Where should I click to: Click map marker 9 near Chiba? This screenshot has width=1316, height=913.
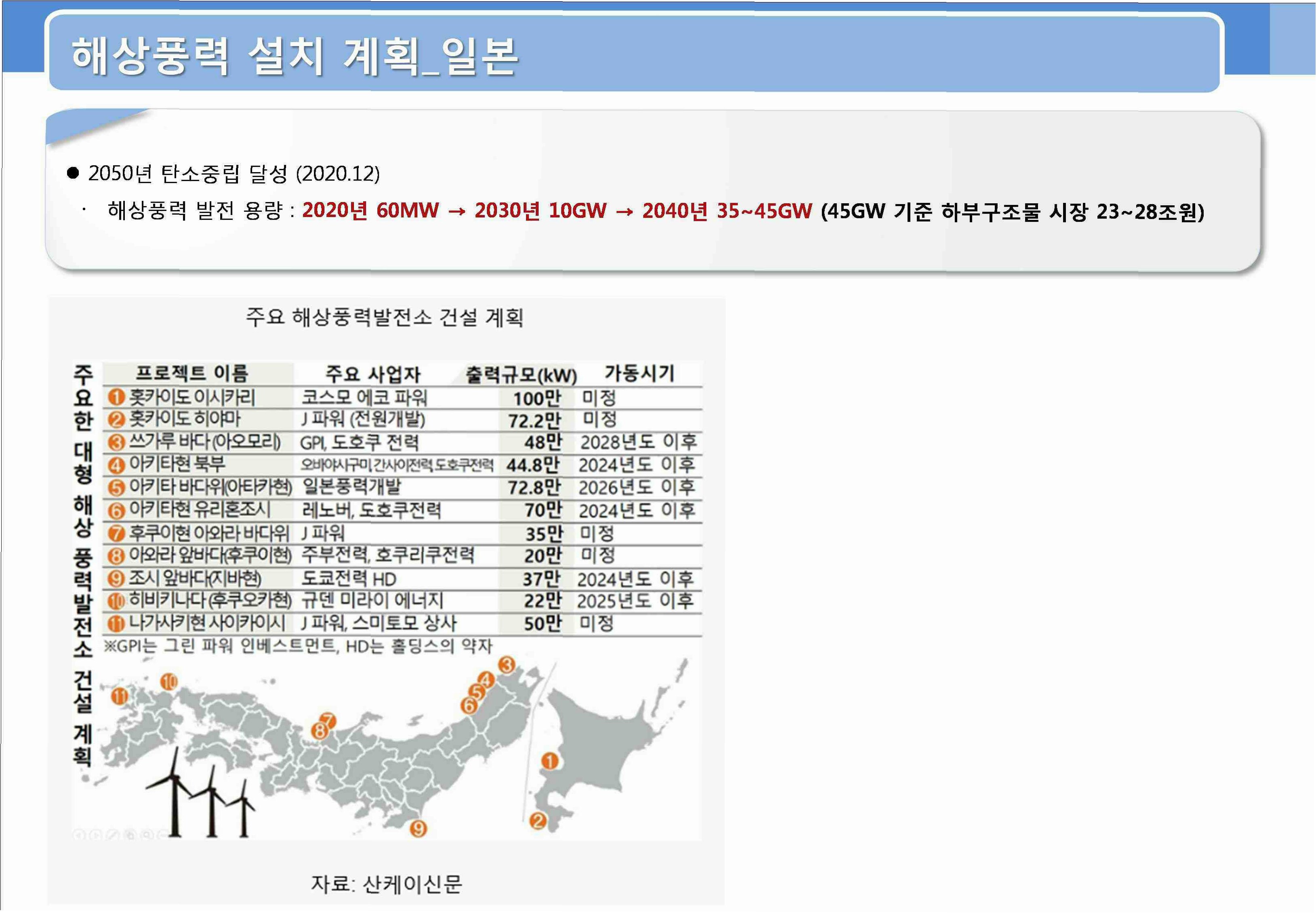[418, 828]
